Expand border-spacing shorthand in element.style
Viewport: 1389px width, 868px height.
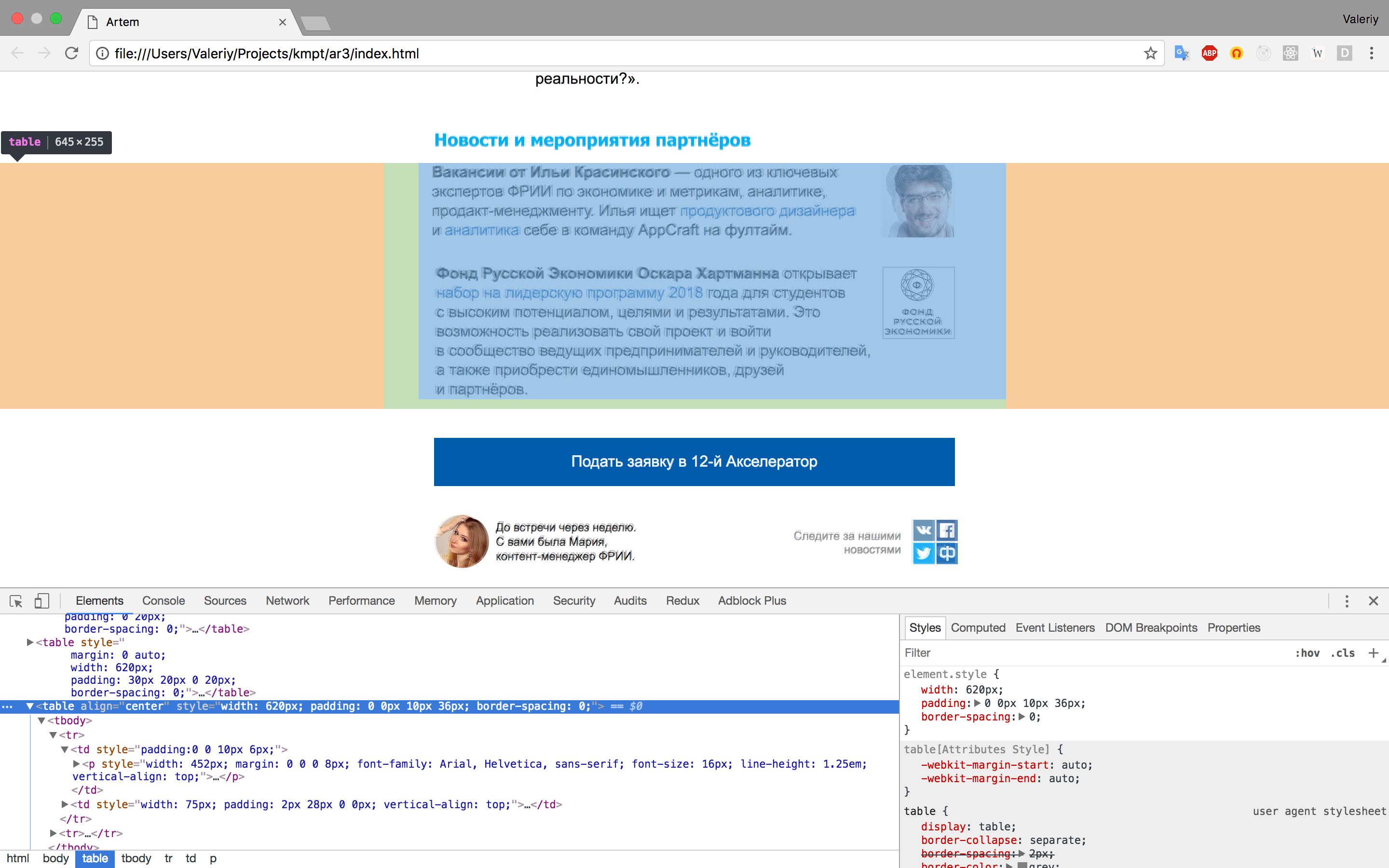pyautogui.click(x=1021, y=717)
